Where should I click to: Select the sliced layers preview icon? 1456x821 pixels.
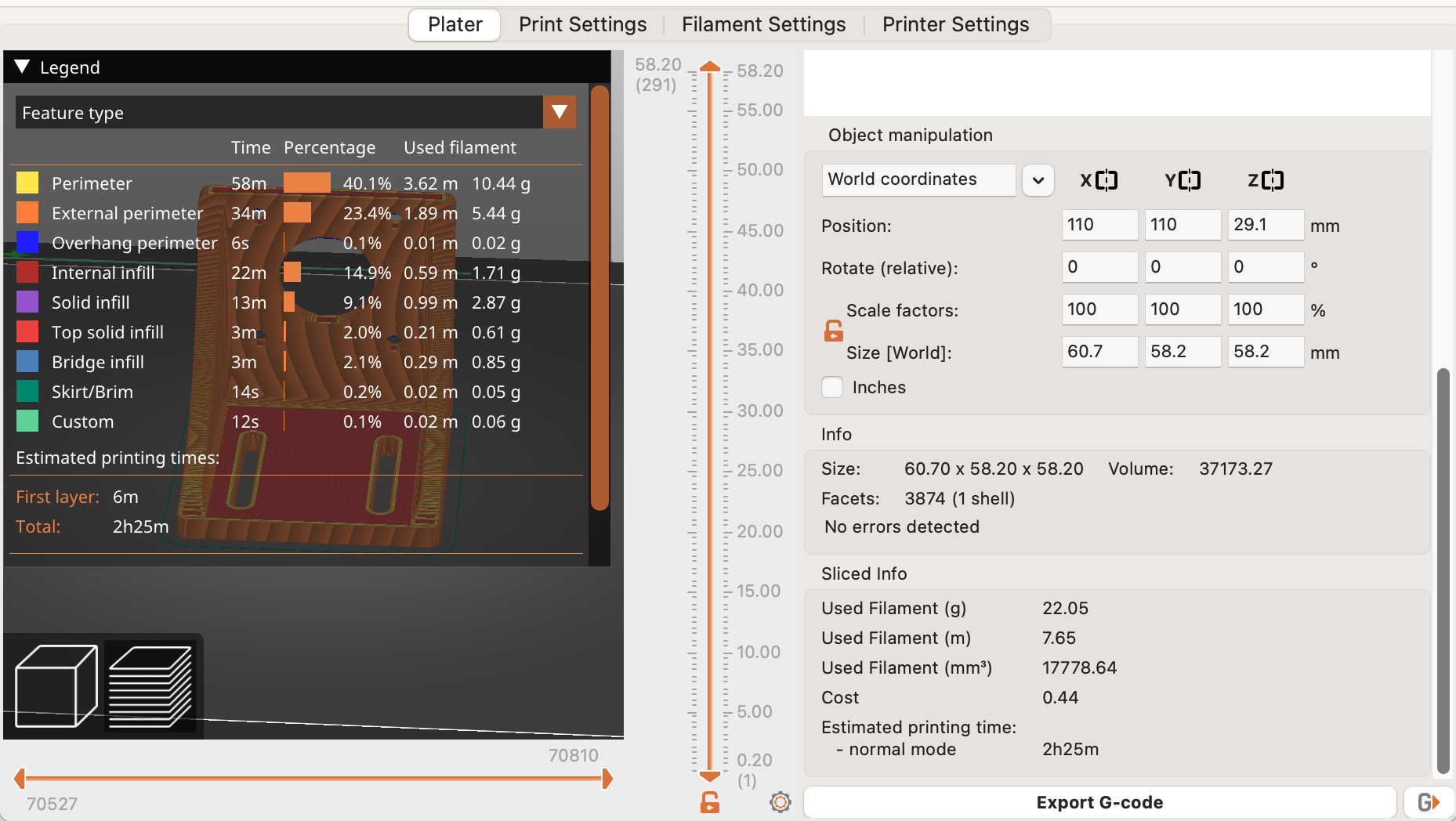(x=151, y=685)
